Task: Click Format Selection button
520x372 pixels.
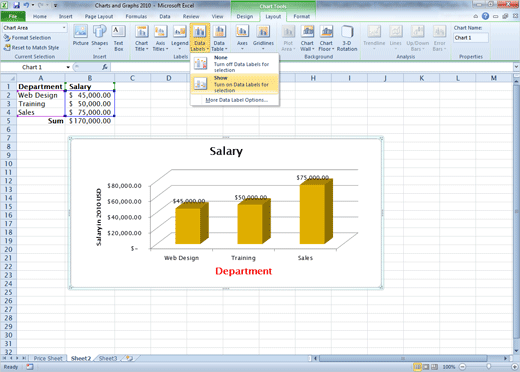Action: (x=27, y=38)
